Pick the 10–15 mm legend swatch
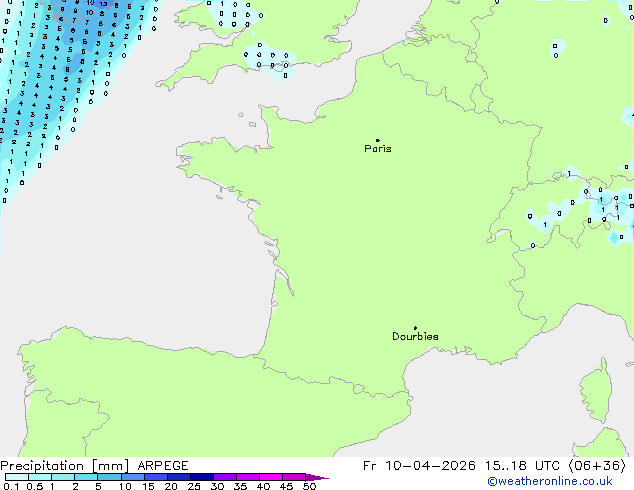 pyautogui.click(x=132, y=477)
